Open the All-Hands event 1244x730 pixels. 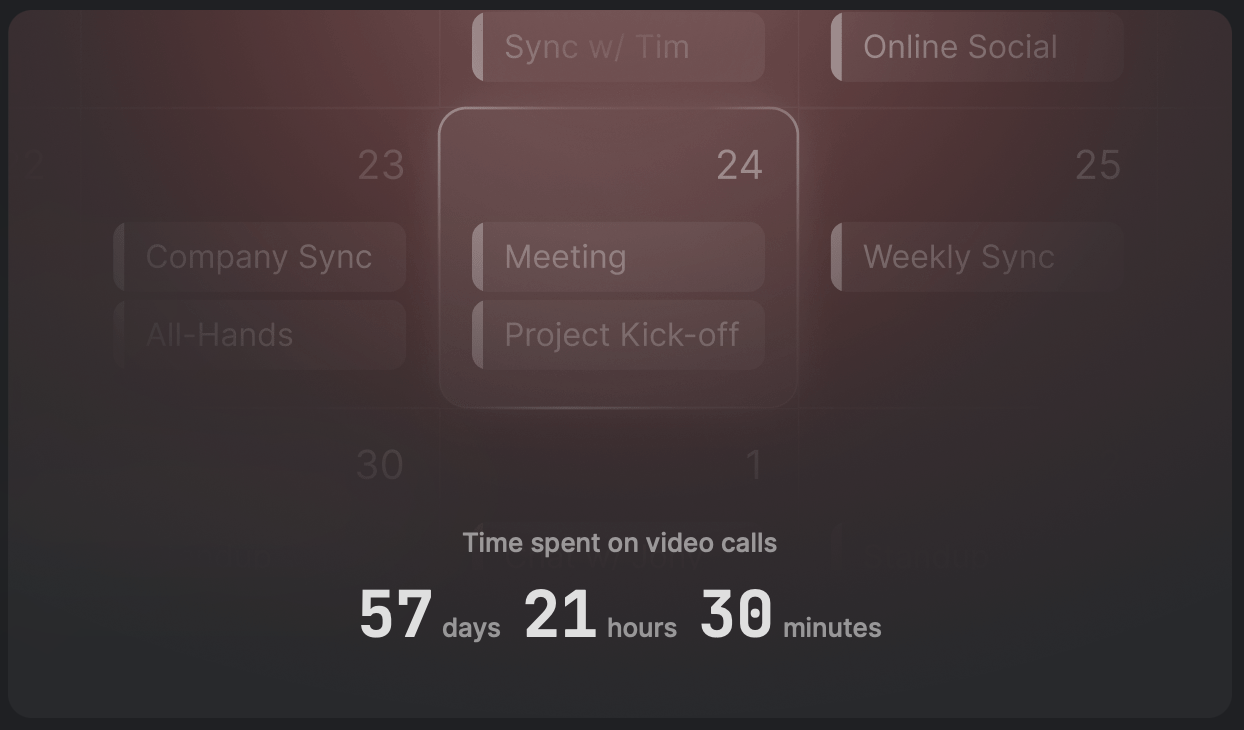[x=260, y=335]
